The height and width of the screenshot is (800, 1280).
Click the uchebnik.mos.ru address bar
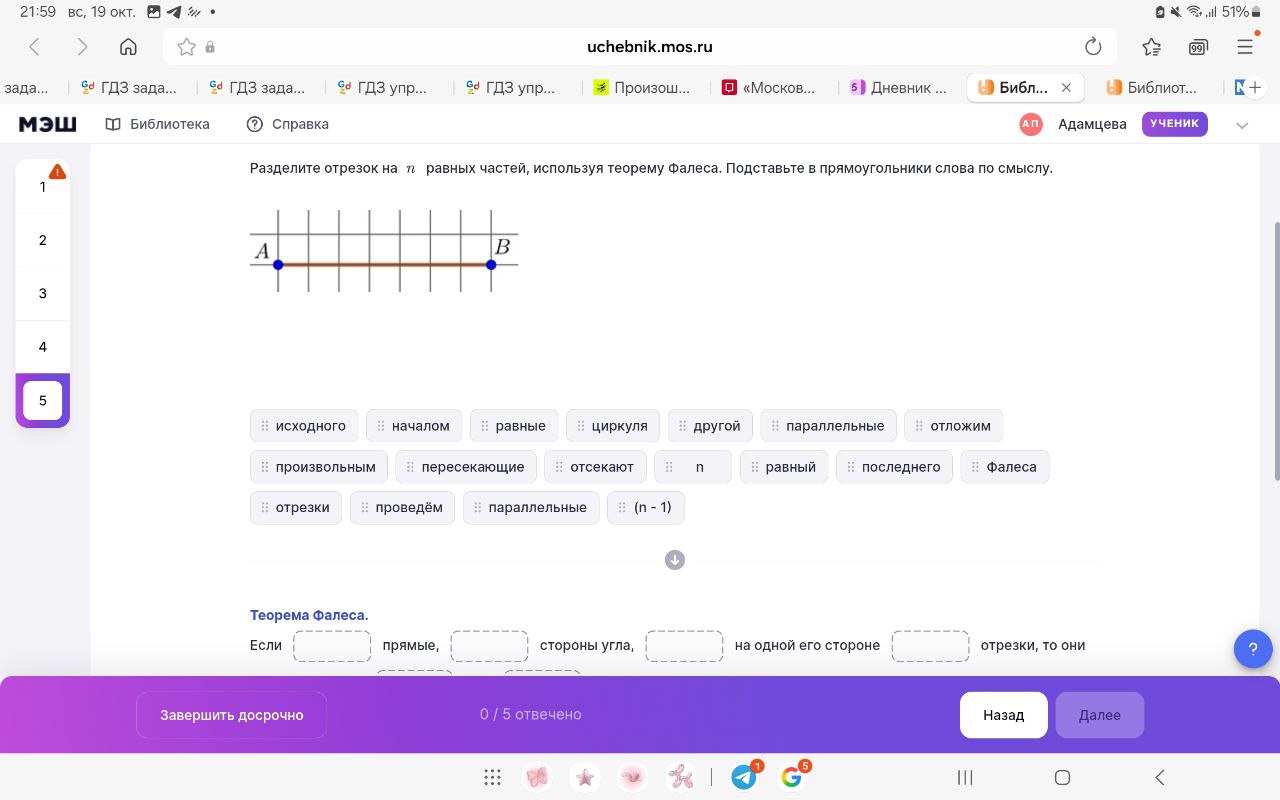click(x=640, y=47)
